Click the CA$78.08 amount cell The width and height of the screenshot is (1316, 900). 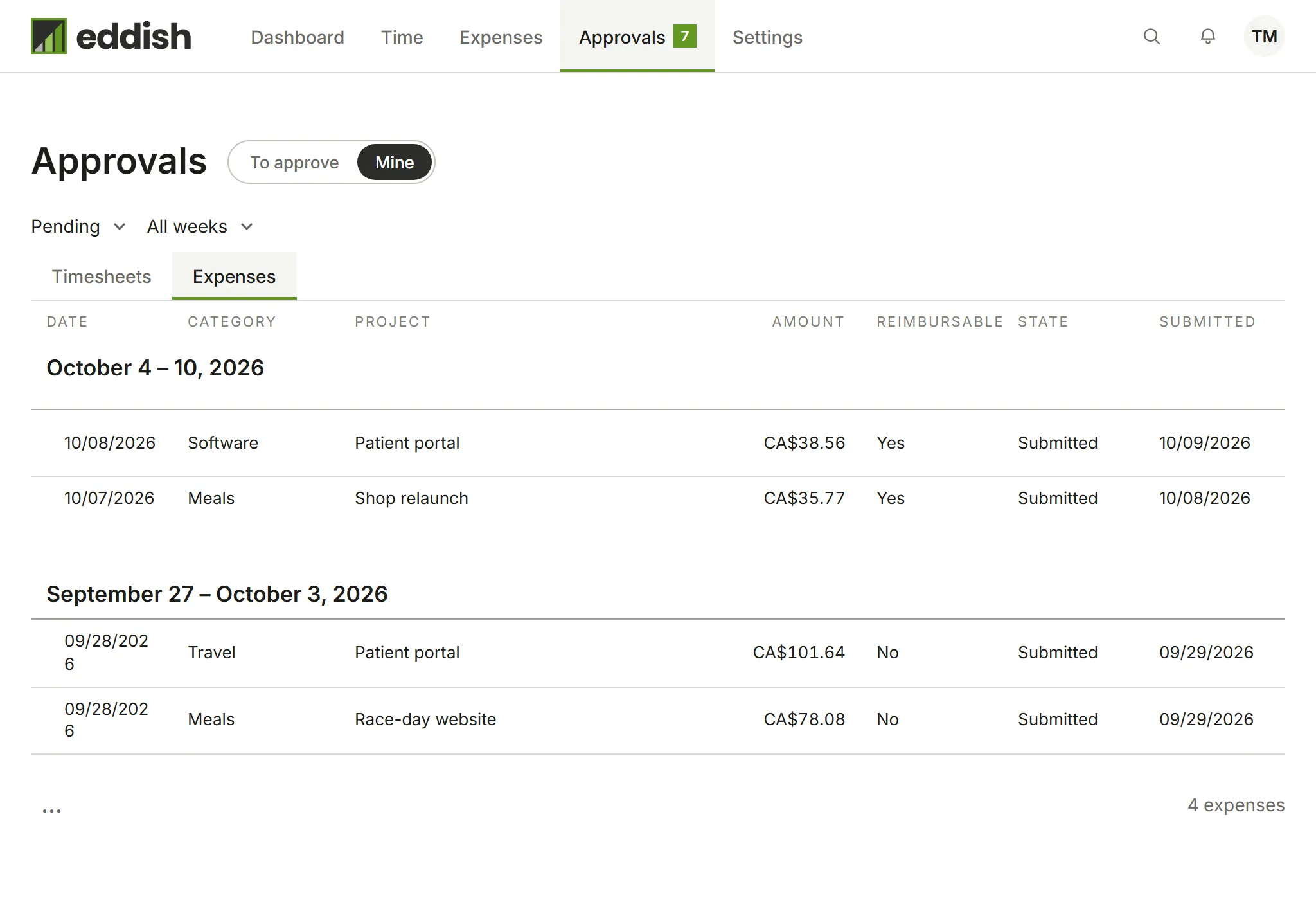[x=804, y=719]
